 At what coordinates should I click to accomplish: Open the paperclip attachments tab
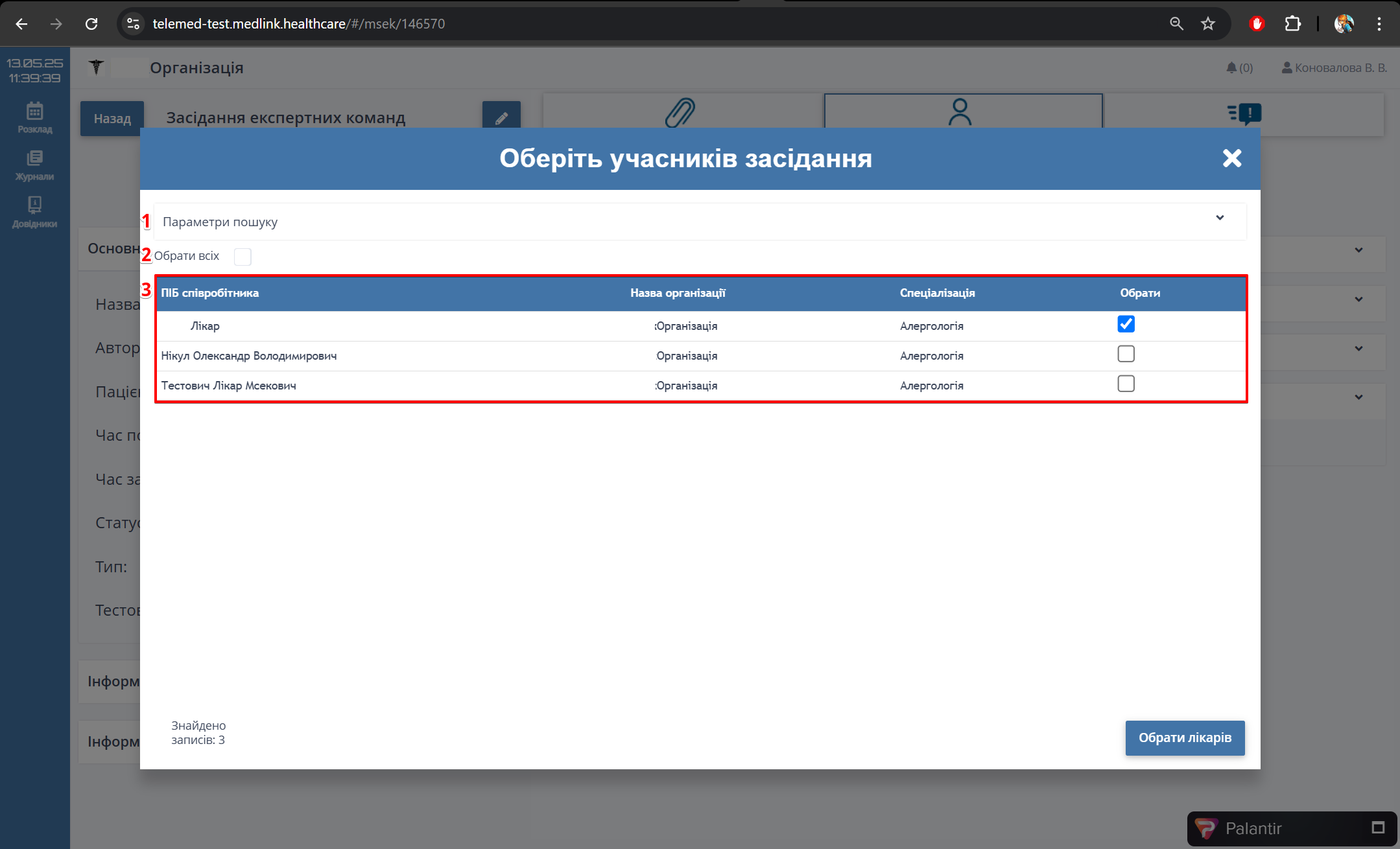tap(680, 112)
